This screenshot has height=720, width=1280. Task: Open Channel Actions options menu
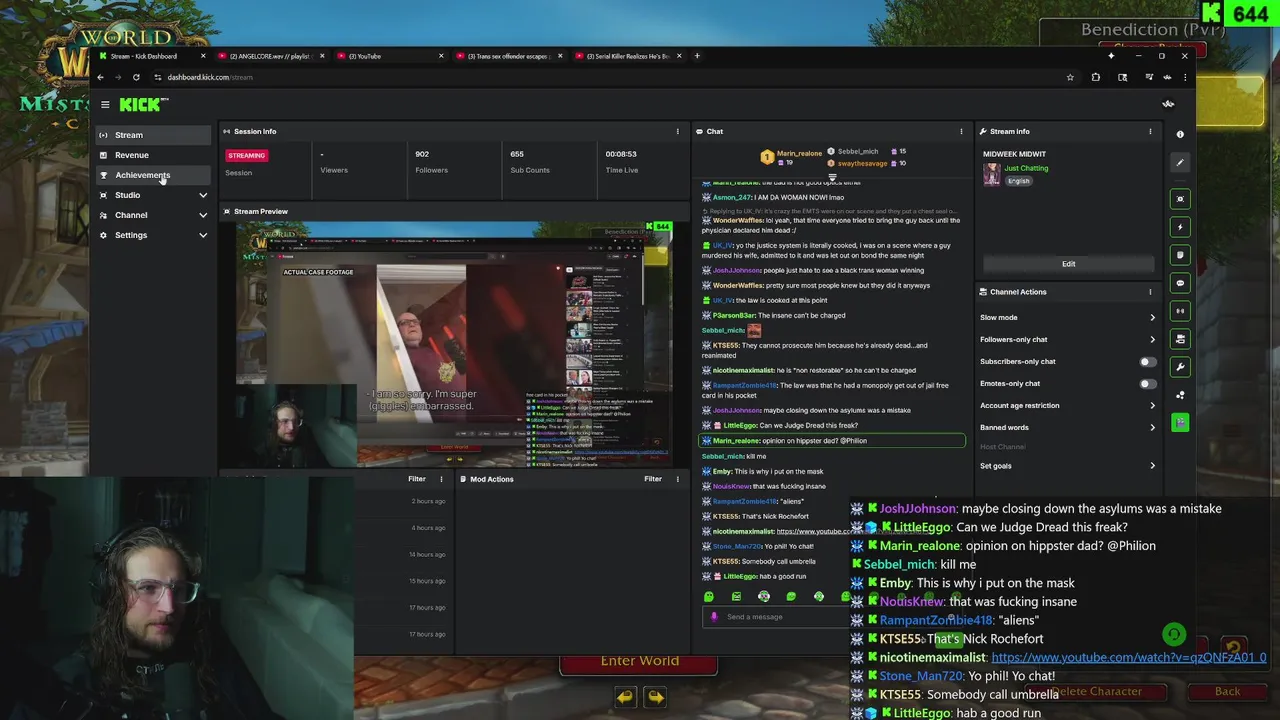click(x=1150, y=292)
